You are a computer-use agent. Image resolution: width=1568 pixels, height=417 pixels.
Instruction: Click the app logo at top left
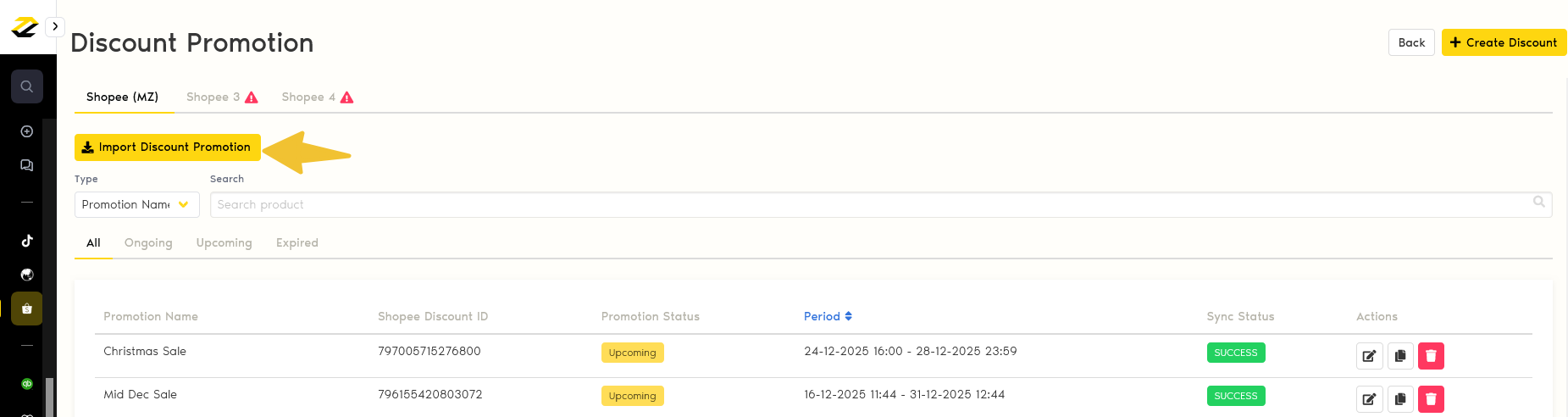(25, 27)
